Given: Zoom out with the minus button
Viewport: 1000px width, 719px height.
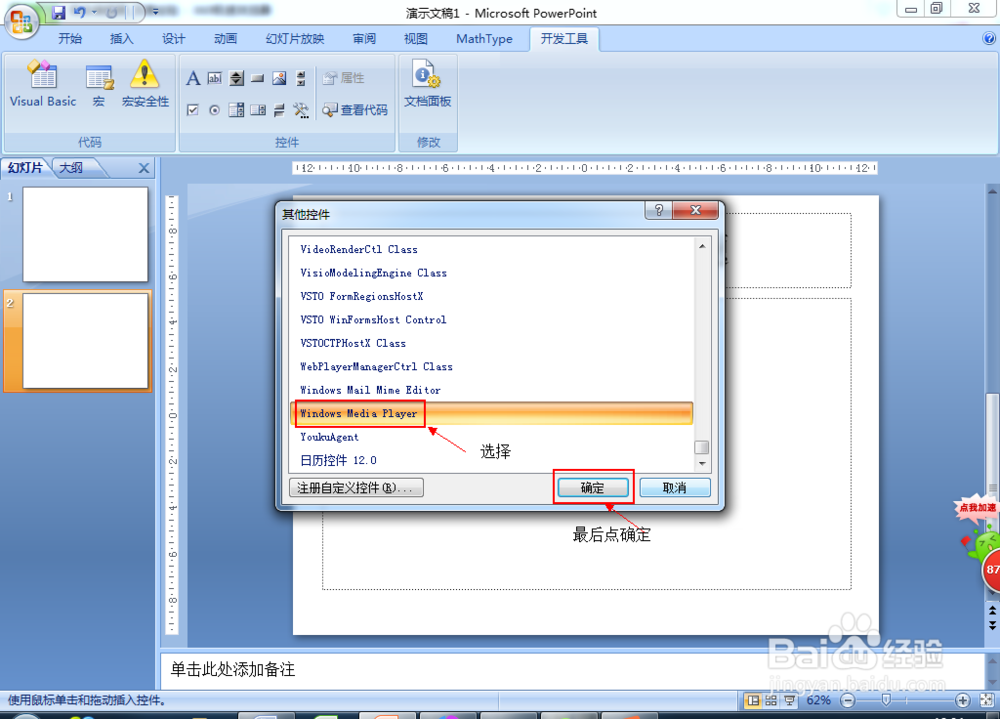Looking at the screenshot, I should click(848, 700).
